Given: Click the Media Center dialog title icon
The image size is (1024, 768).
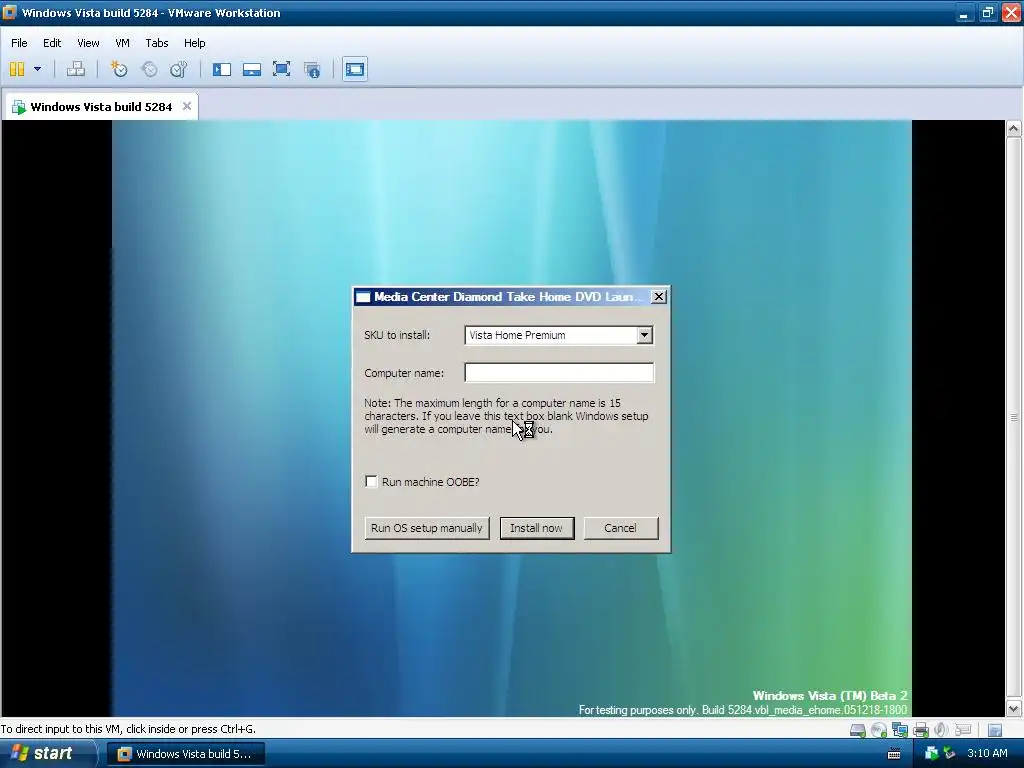Looking at the screenshot, I should 363,297.
